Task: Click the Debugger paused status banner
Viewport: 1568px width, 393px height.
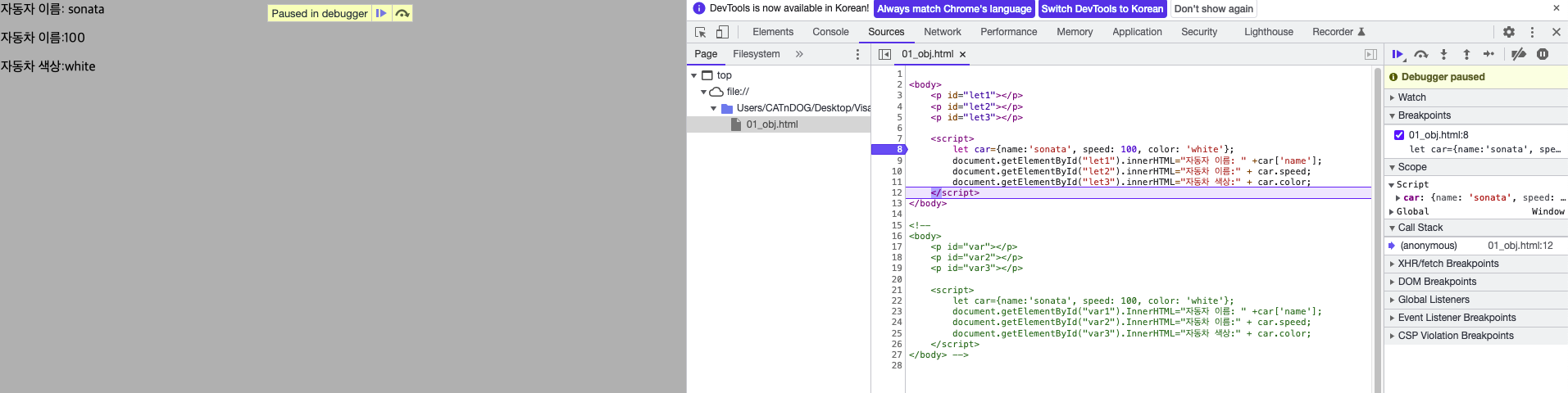Action: (1475, 77)
